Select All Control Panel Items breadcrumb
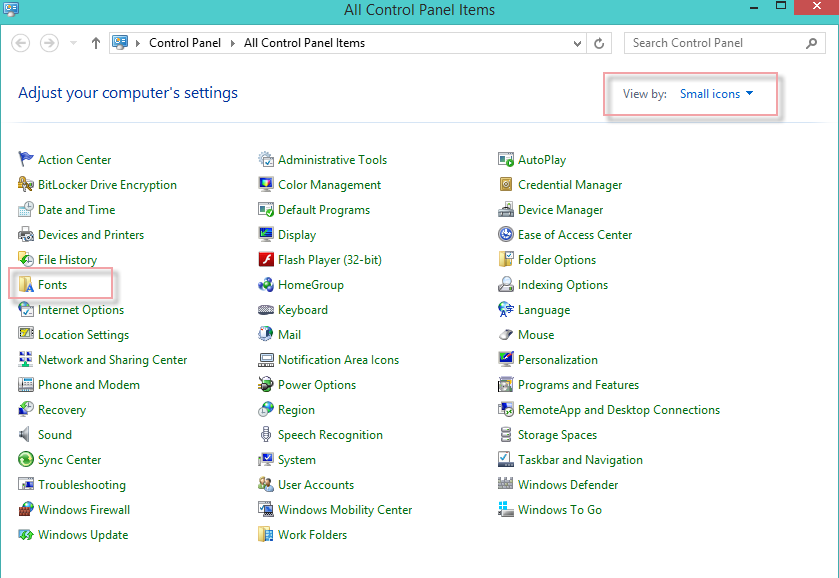 (x=304, y=43)
